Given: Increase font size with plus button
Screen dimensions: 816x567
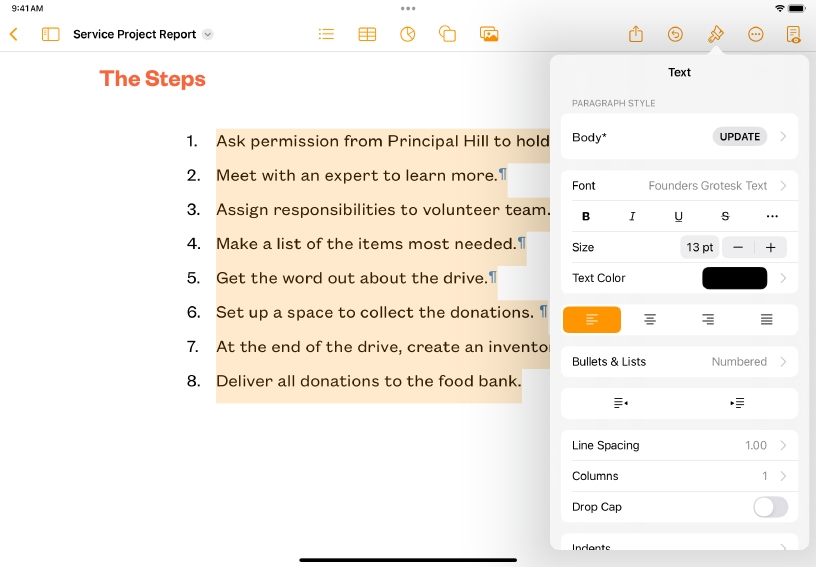Looking at the screenshot, I should point(770,247).
